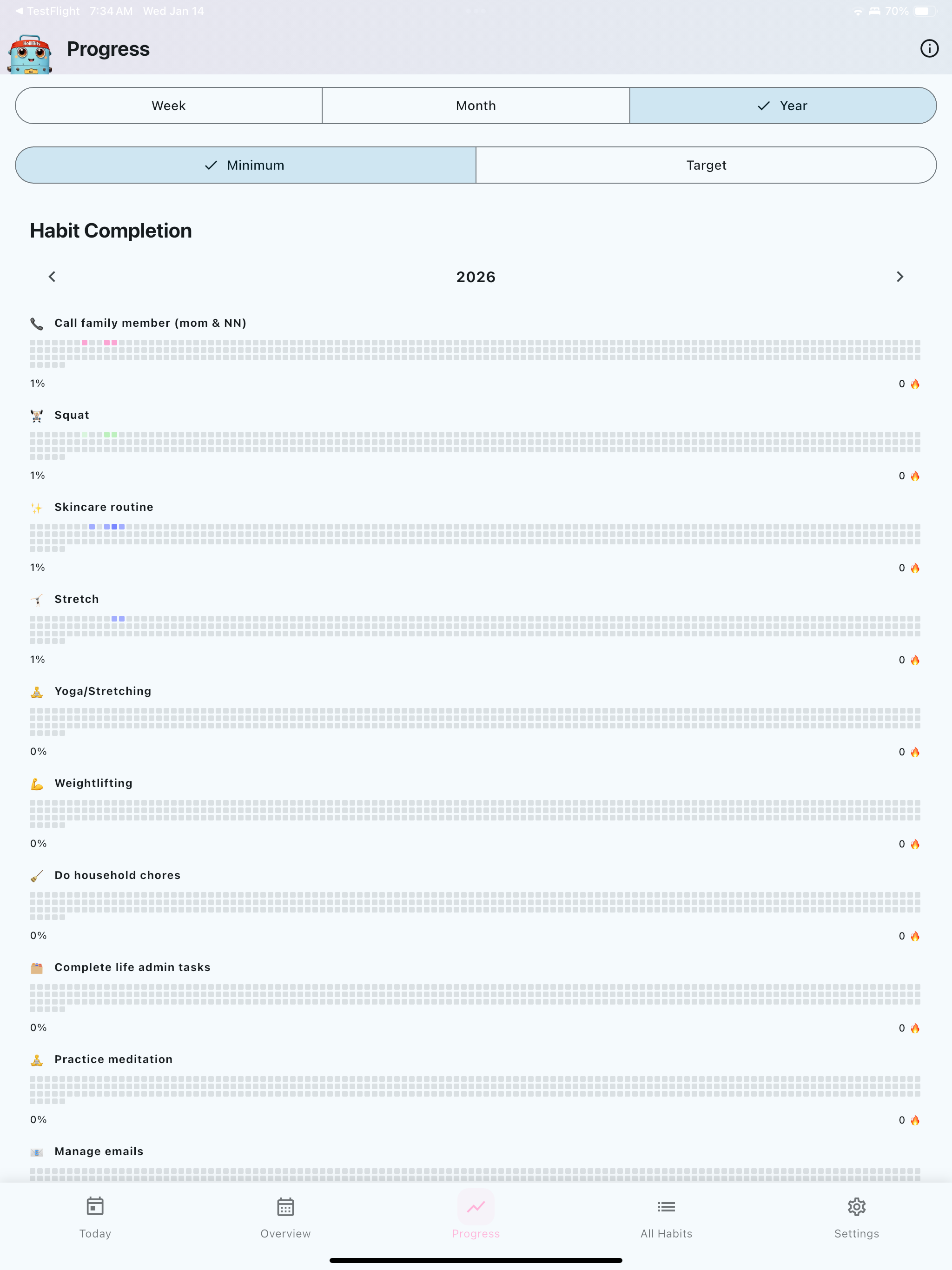Click the 1% completion value under Squat
952x1270 pixels.
37,476
